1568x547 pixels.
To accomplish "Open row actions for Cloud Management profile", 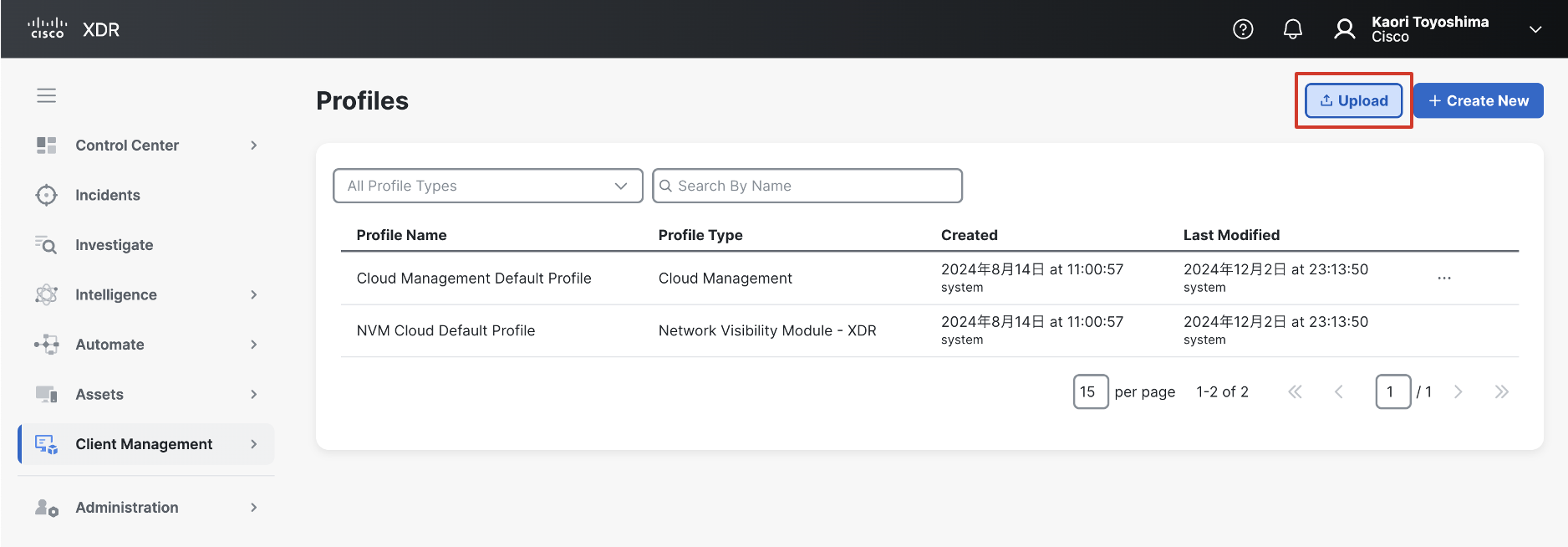I will click(1444, 278).
